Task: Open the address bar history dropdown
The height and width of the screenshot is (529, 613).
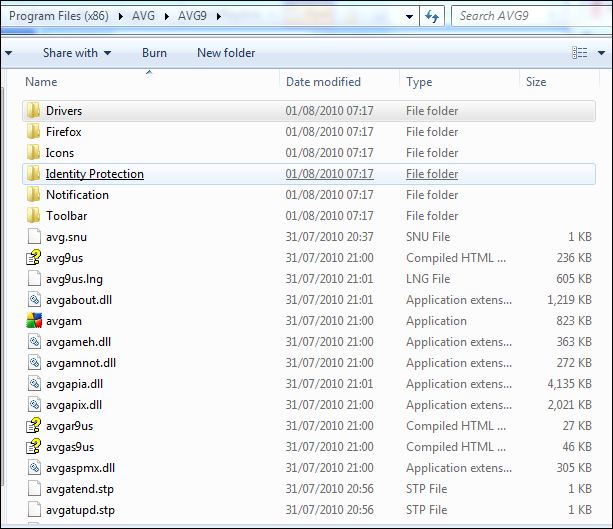Action: pyautogui.click(x=409, y=16)
